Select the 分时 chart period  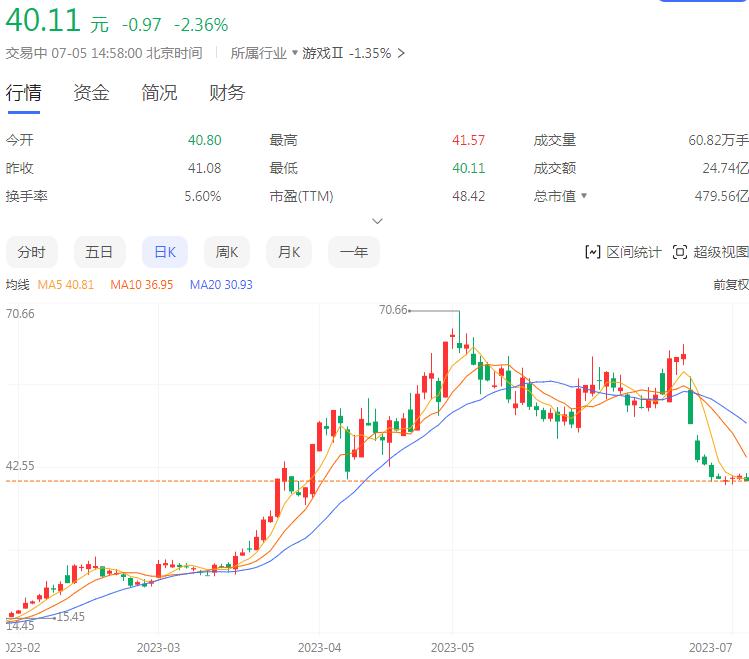point(32,252)
